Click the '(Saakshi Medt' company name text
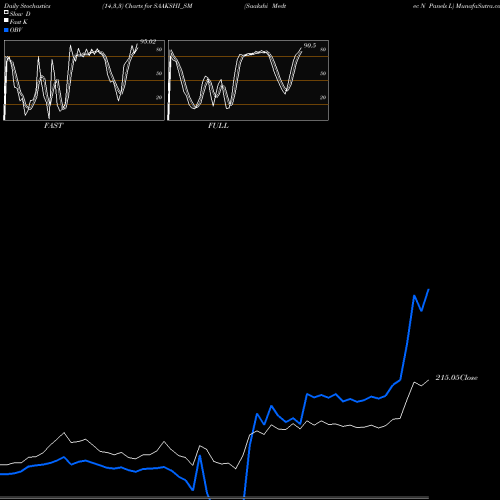The image size is (500, 500). (x=265, y=6)
